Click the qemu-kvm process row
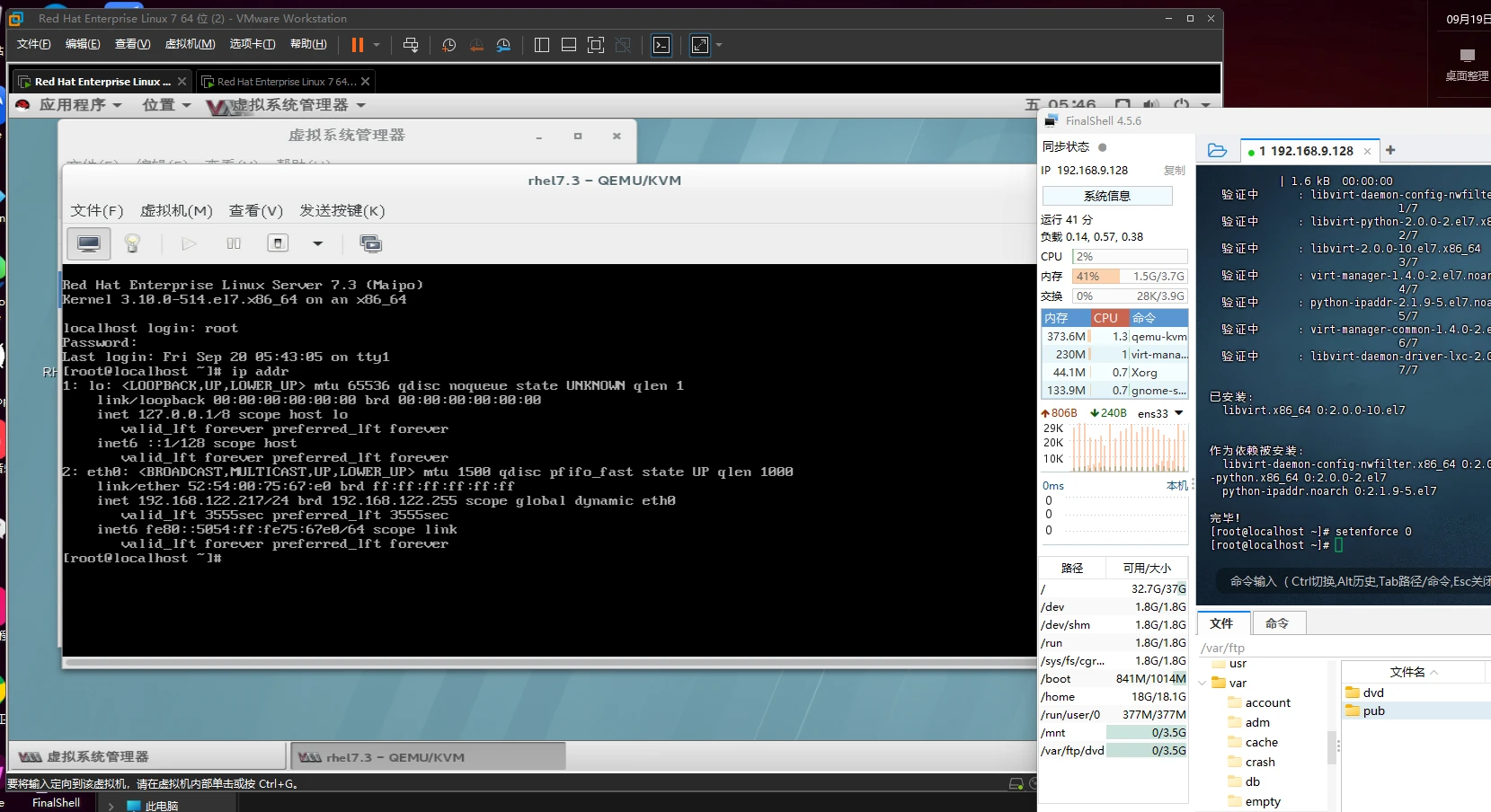 1115,337
